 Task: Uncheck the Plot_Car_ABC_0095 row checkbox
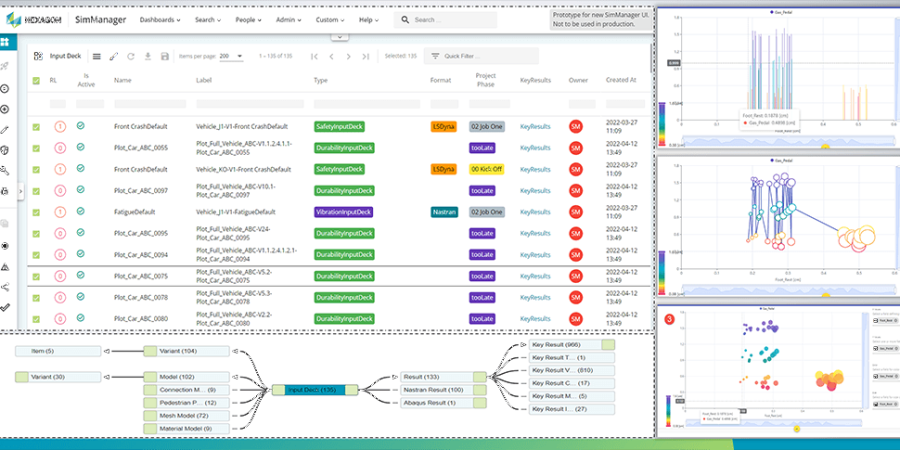[36, 234]
